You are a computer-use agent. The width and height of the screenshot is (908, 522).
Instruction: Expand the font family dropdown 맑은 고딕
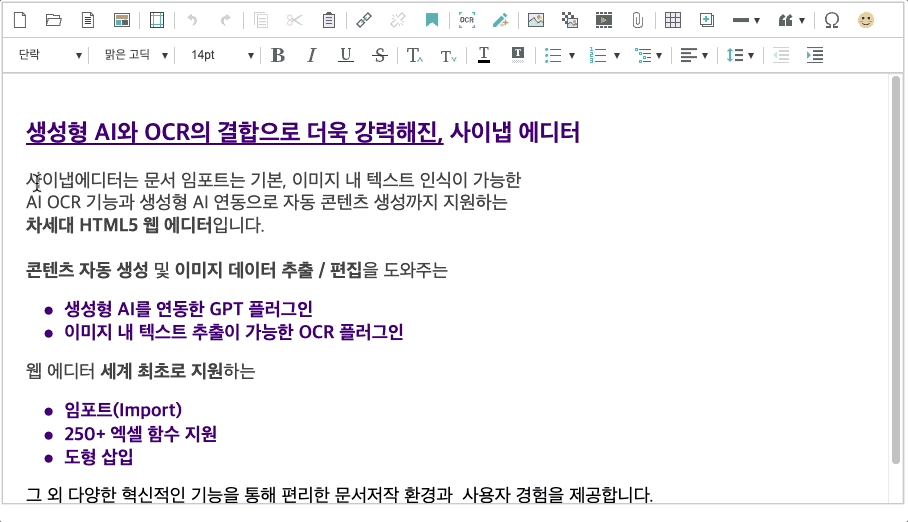click(x=134, y=55)
